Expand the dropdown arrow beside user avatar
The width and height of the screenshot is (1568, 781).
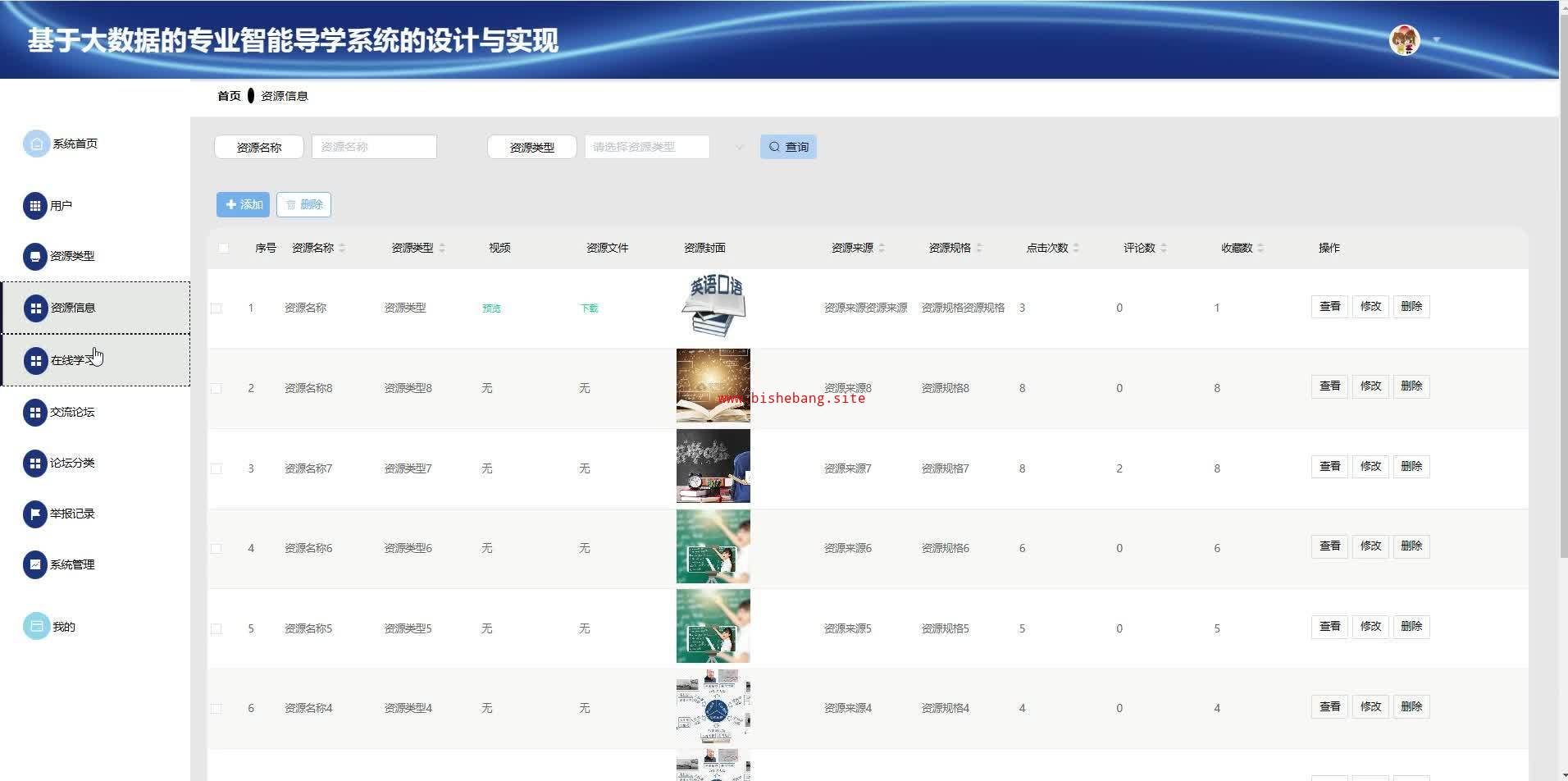tap(1436, 39)
